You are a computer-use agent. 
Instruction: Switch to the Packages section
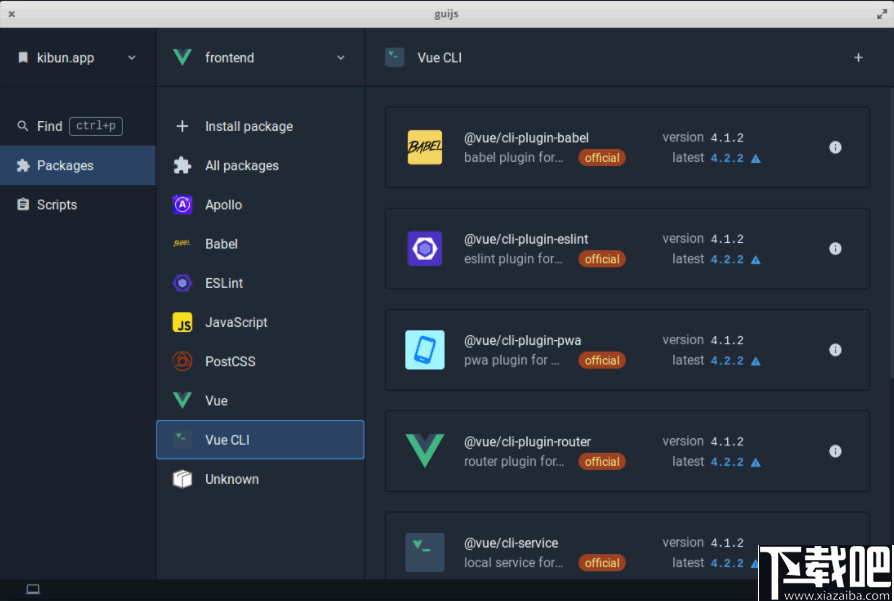(x=65, y=166)
